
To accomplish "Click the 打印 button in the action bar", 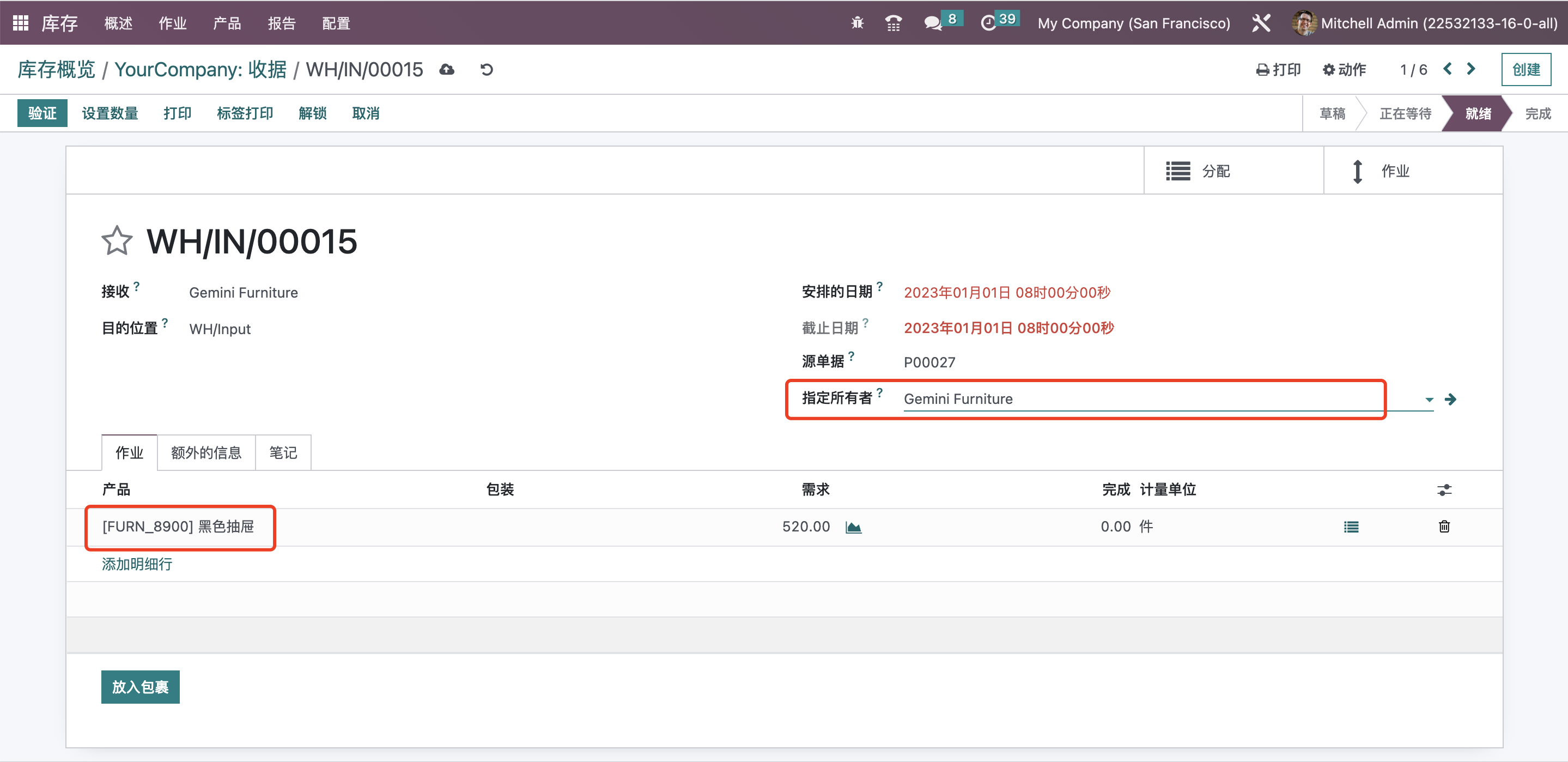I will click(x=177, y=113).
